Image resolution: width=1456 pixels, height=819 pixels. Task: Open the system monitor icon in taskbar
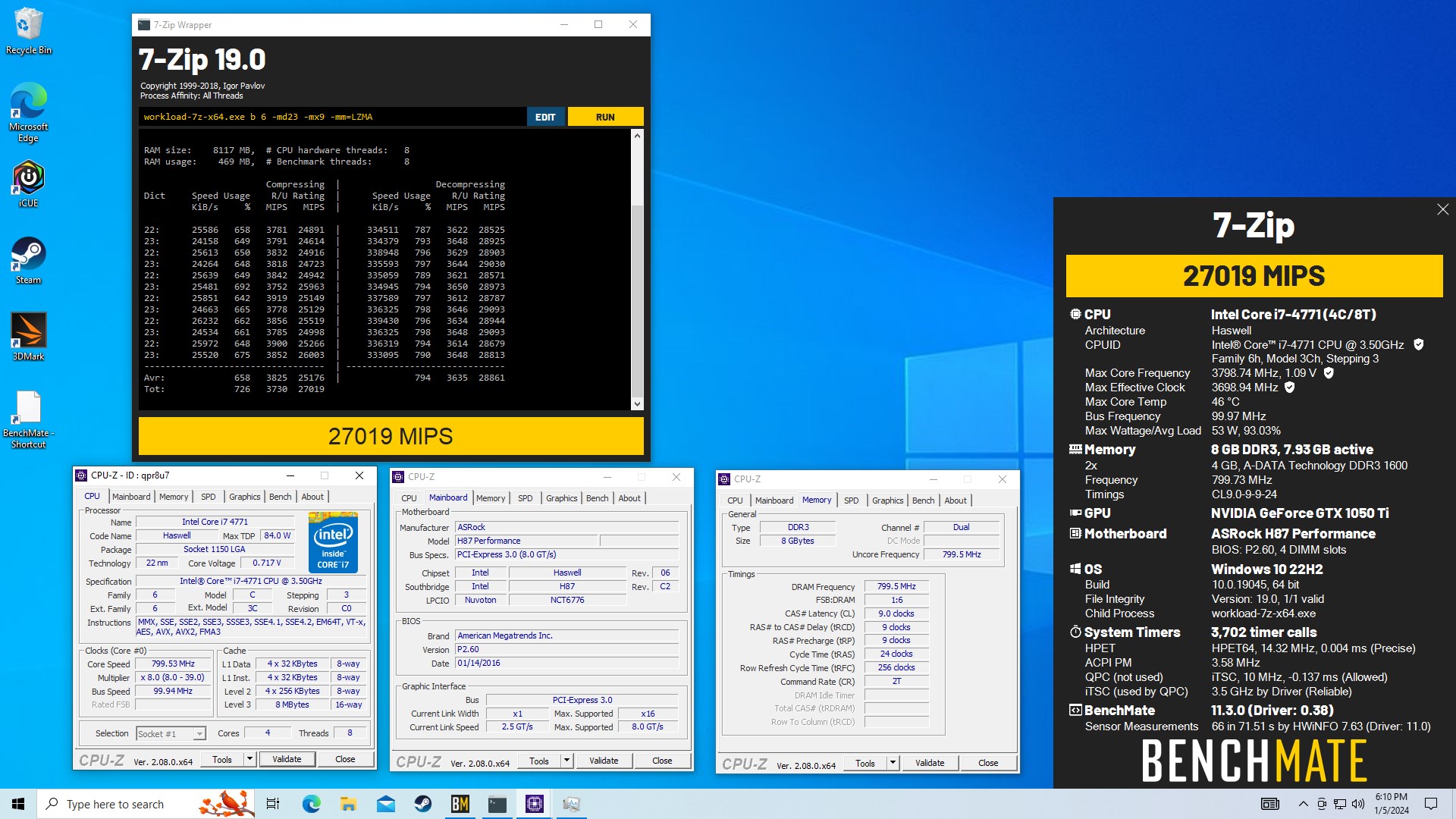(x=572, y=804)
